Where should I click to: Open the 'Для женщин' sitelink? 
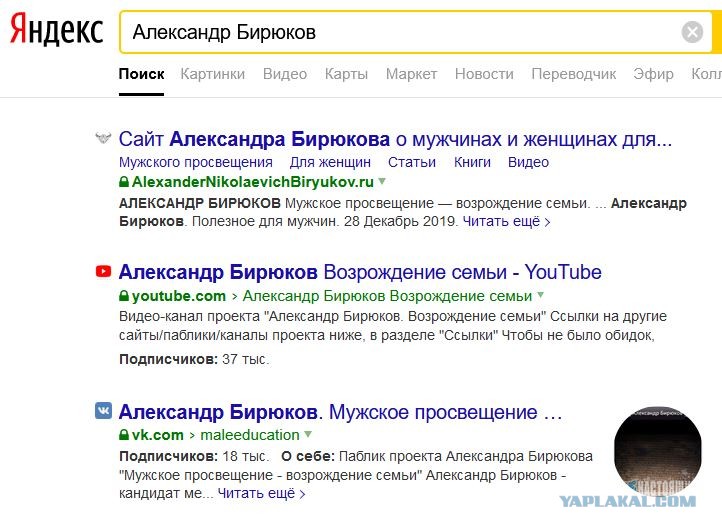(x=330, y=162)
